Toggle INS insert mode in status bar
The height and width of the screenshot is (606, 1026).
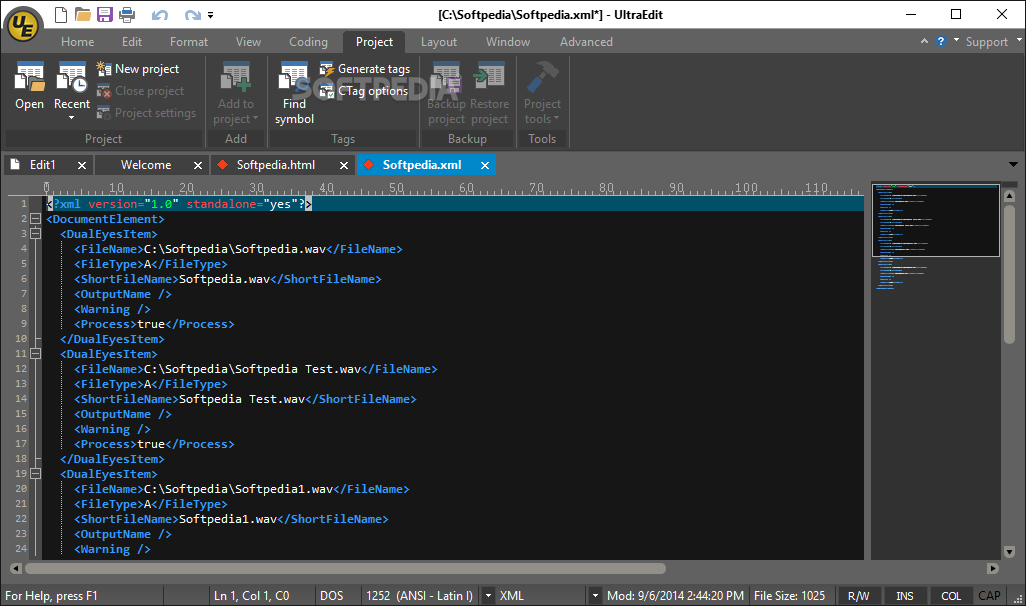point(904,596)
